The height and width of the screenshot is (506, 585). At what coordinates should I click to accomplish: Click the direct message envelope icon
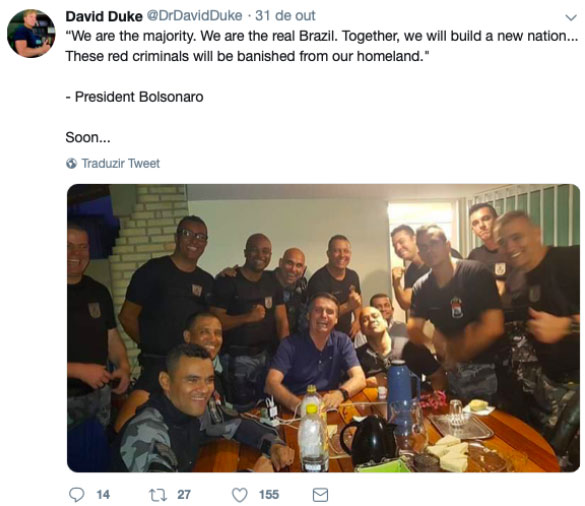coord(320,495)
